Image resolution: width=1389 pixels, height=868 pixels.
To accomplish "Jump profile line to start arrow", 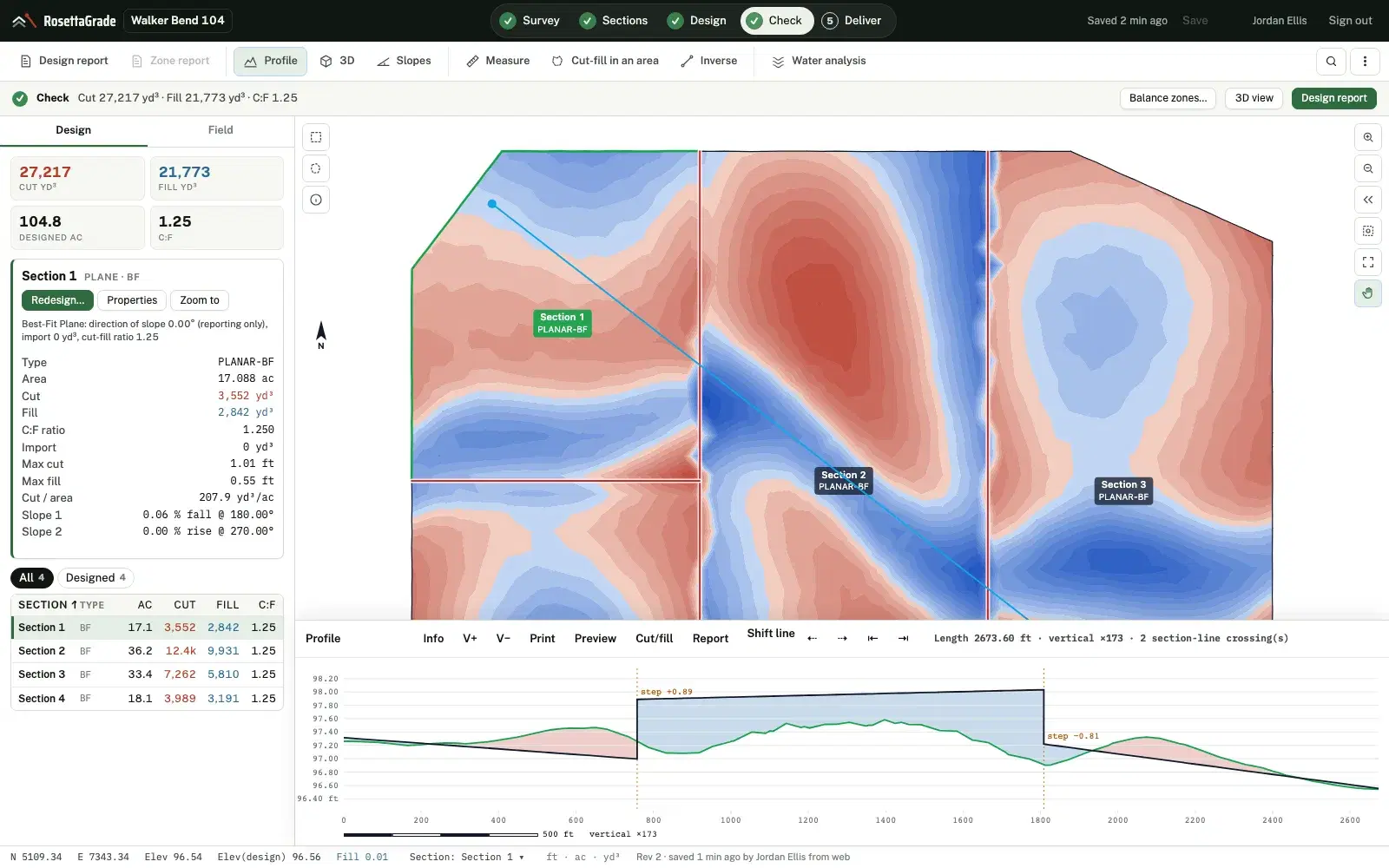I will pyautogui.click(x=872, y=638).
